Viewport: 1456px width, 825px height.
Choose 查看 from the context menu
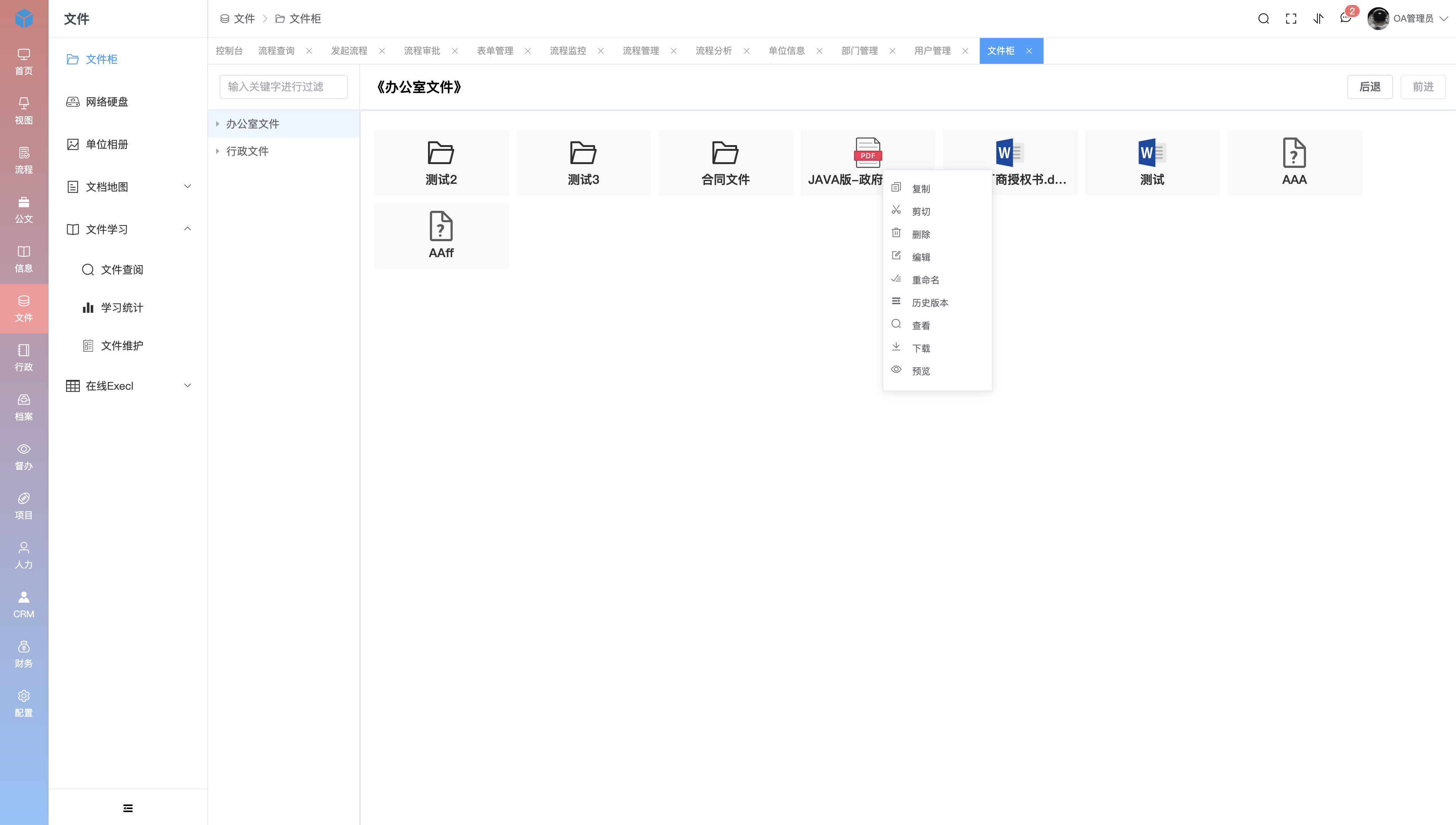tap(937, 326)
